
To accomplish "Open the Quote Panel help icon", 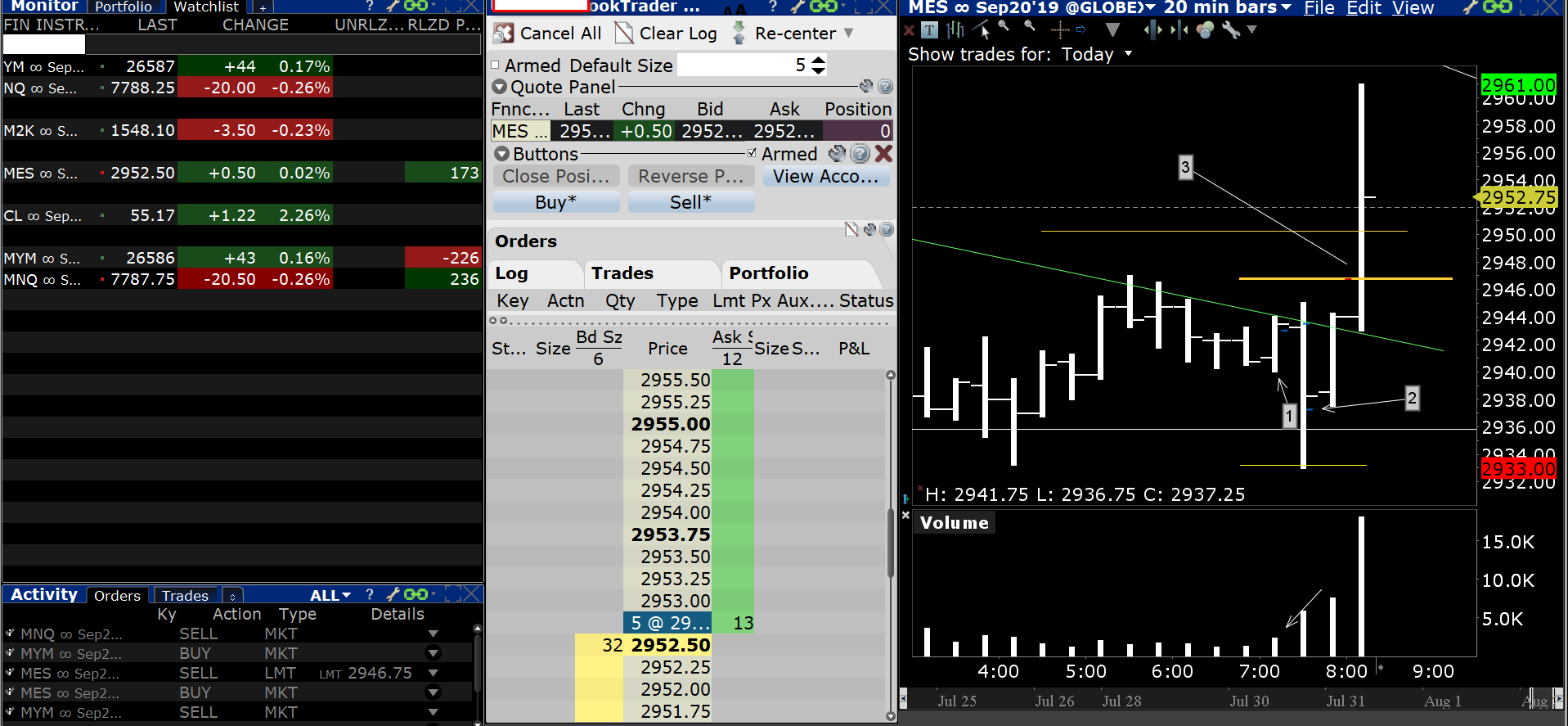I will tap(885, 86).
